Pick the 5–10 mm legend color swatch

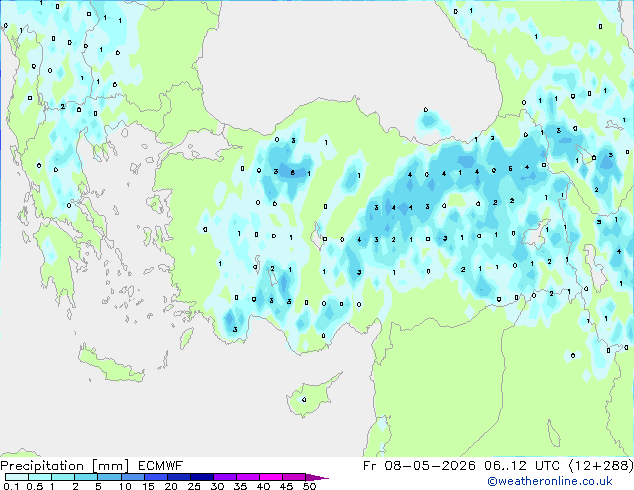click(109, 477)
